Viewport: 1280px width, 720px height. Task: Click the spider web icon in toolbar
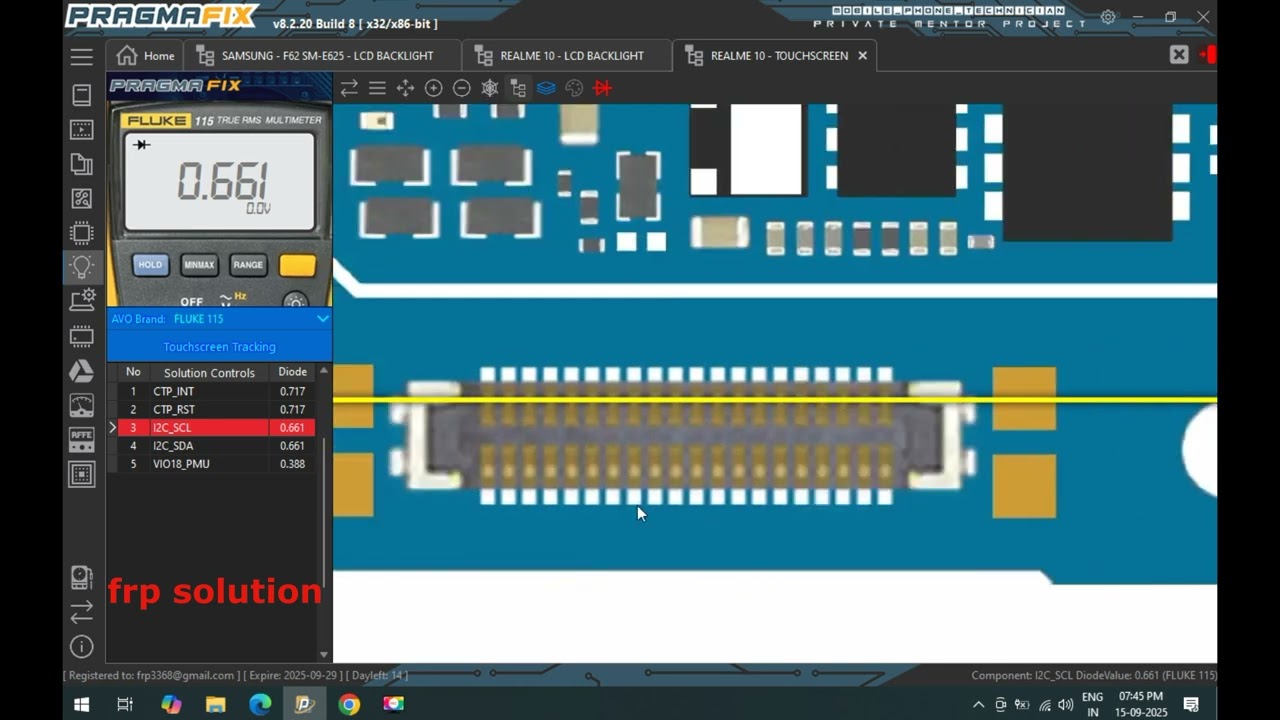click(490, 88)
